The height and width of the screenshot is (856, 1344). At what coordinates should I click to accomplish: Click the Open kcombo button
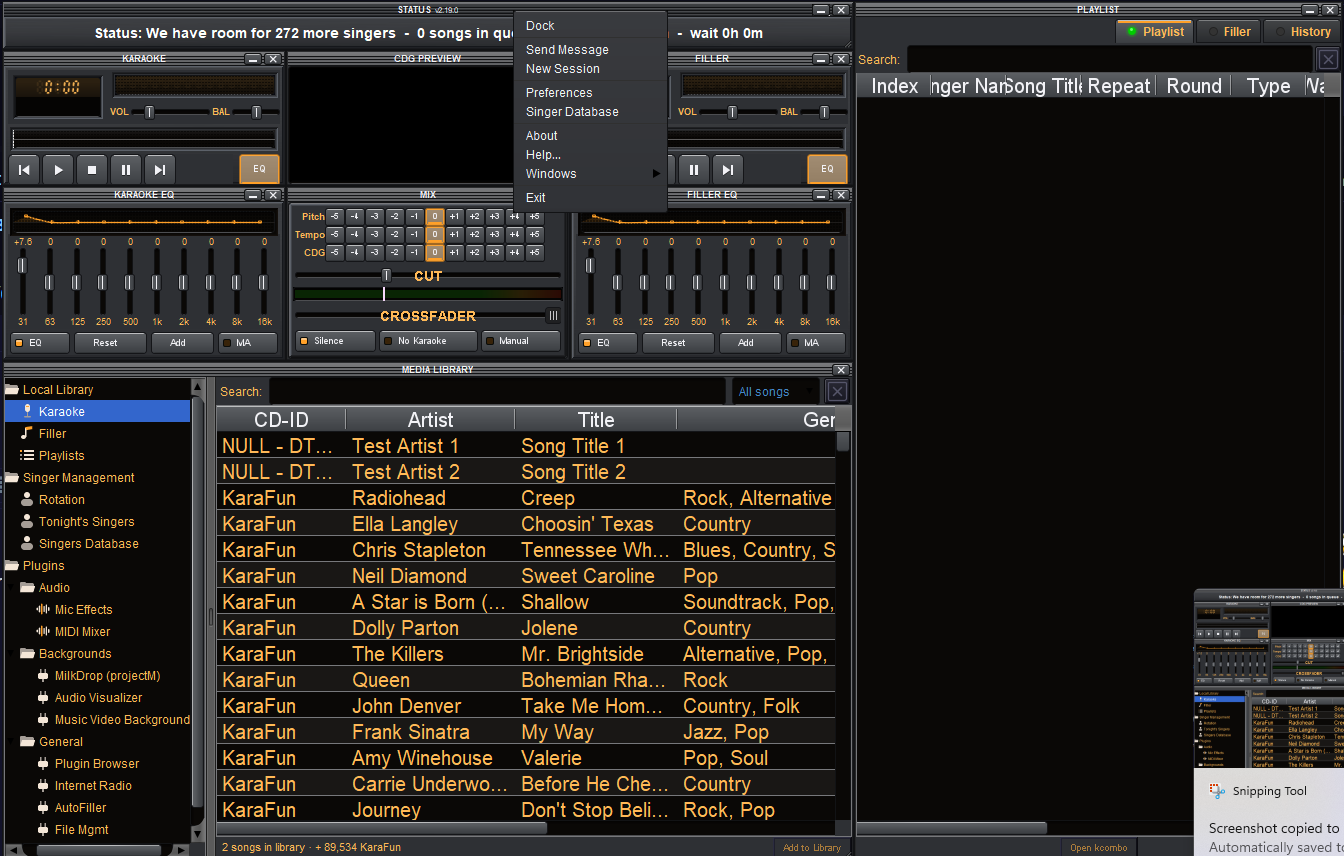1098,847
